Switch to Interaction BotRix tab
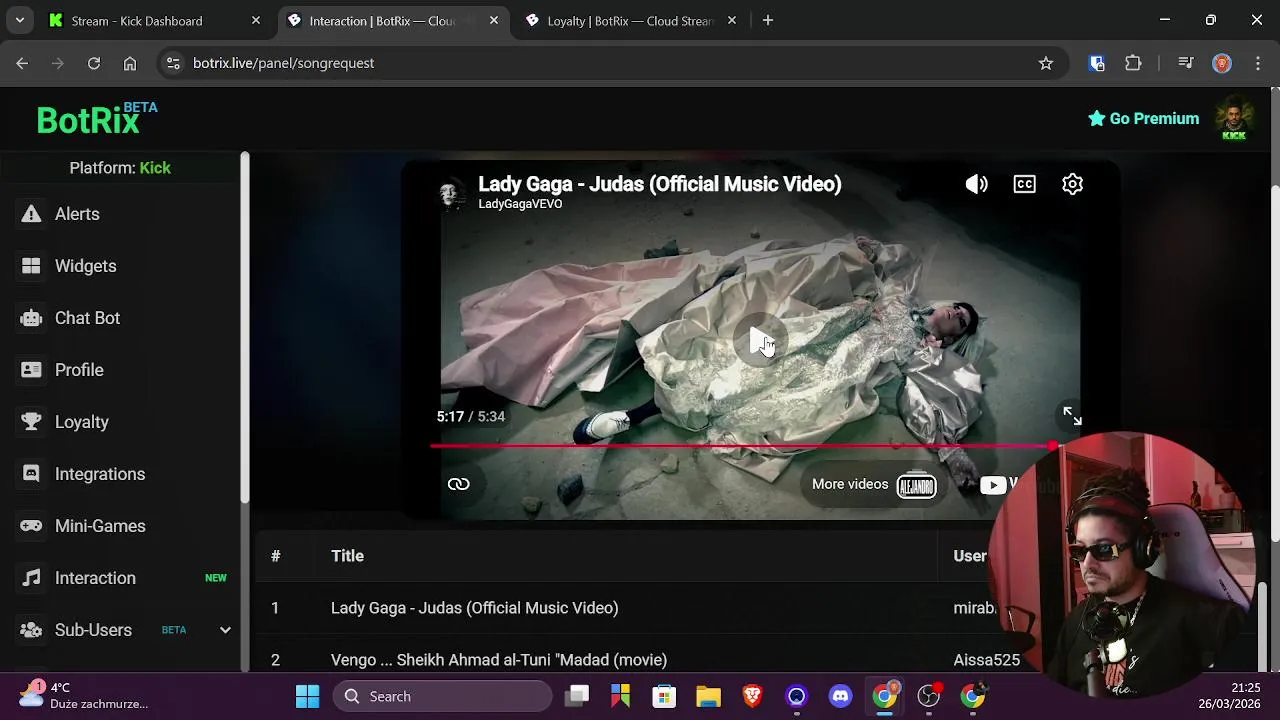Image resolution: width=1280 pixels, height=720 pixels. pos(393,20)
